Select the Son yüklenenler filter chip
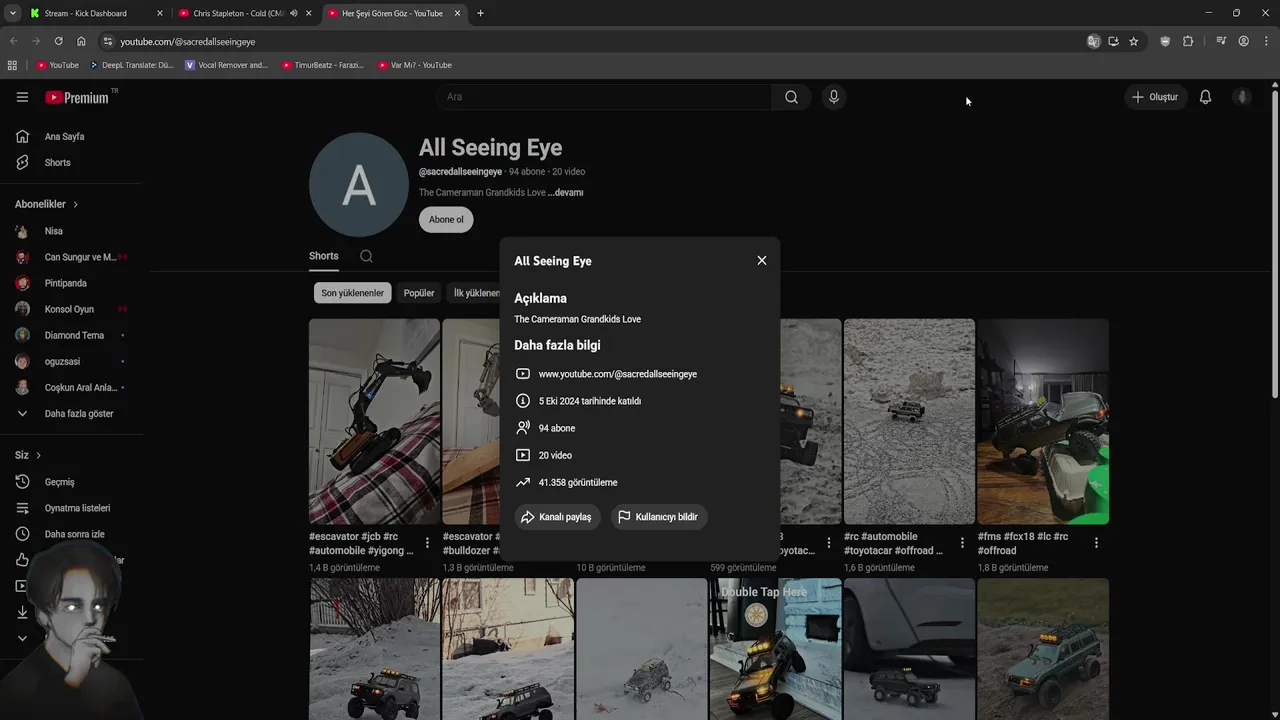Screen dimensions: 1280x720 click(352, 293)
